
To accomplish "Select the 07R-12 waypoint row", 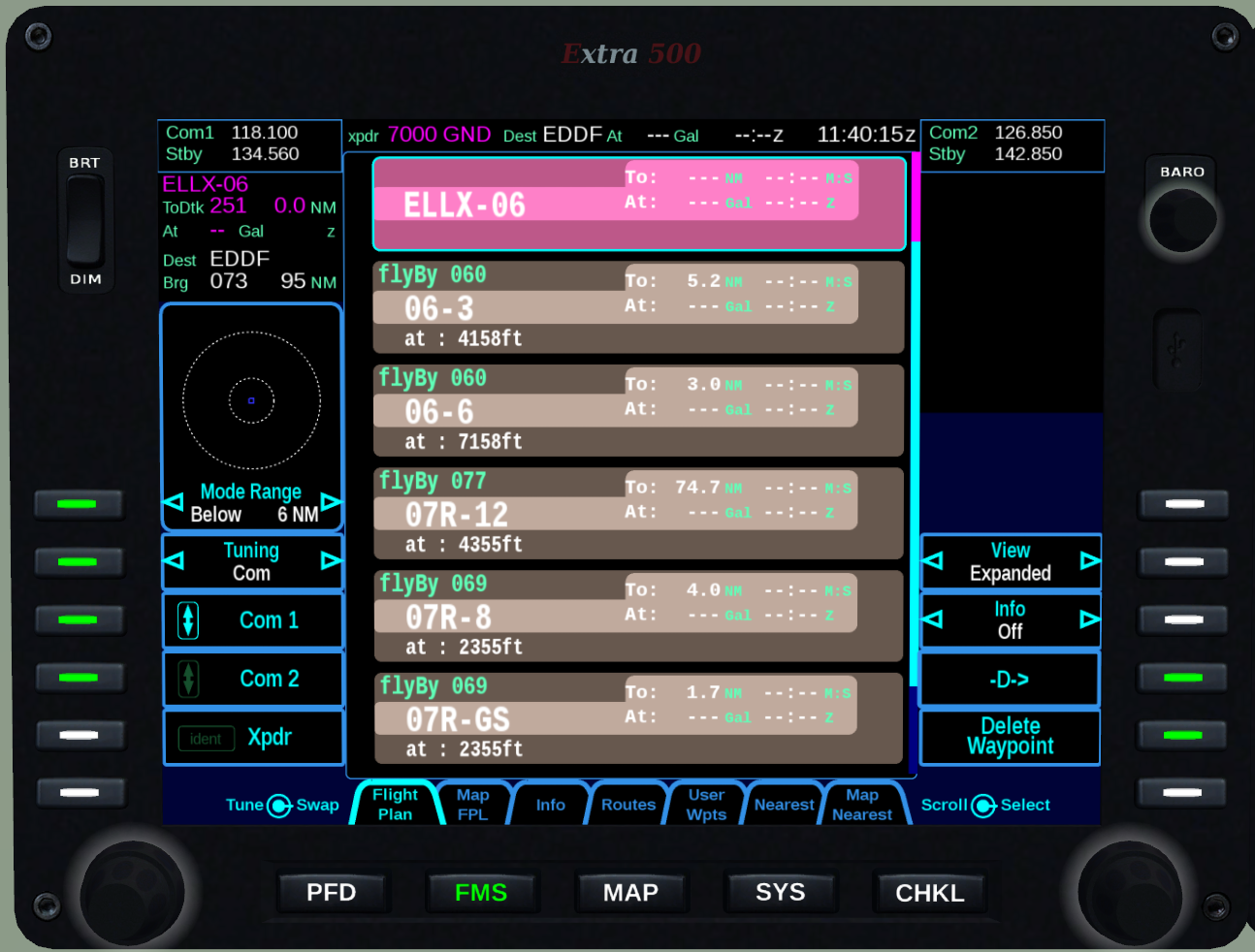I will pos(638,514).
